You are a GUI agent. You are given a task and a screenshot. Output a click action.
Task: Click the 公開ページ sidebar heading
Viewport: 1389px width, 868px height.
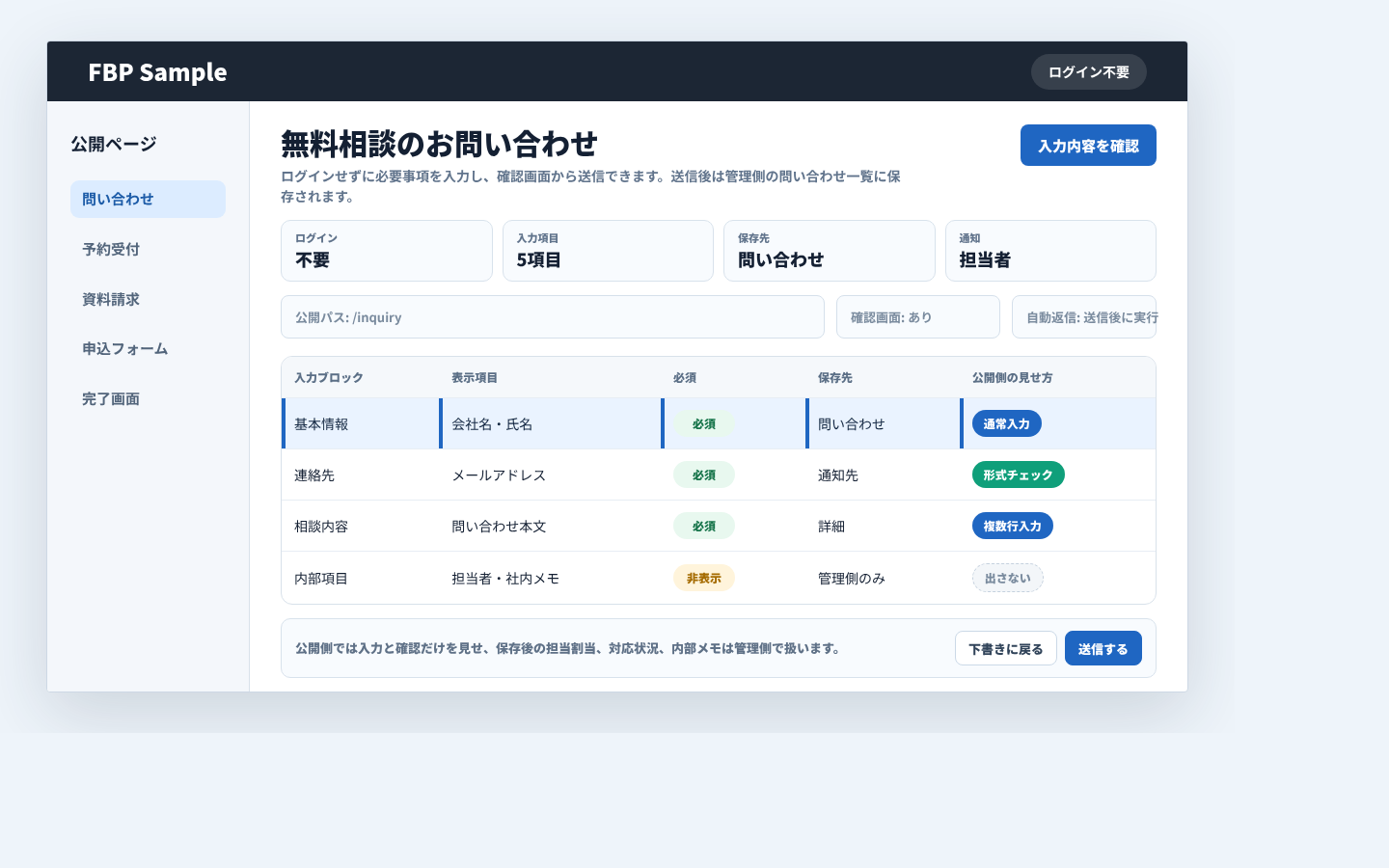[x=114, y=144]
